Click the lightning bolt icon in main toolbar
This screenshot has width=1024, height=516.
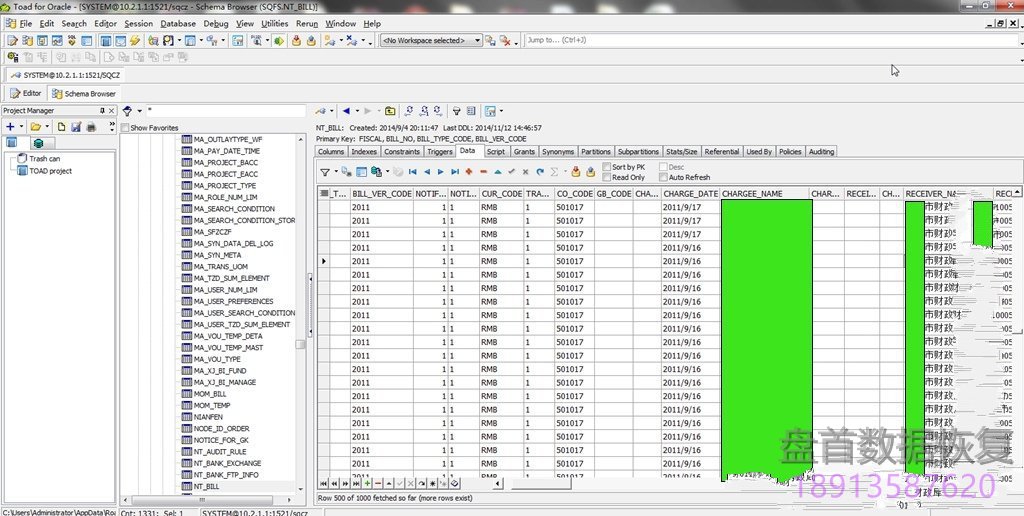135,40
